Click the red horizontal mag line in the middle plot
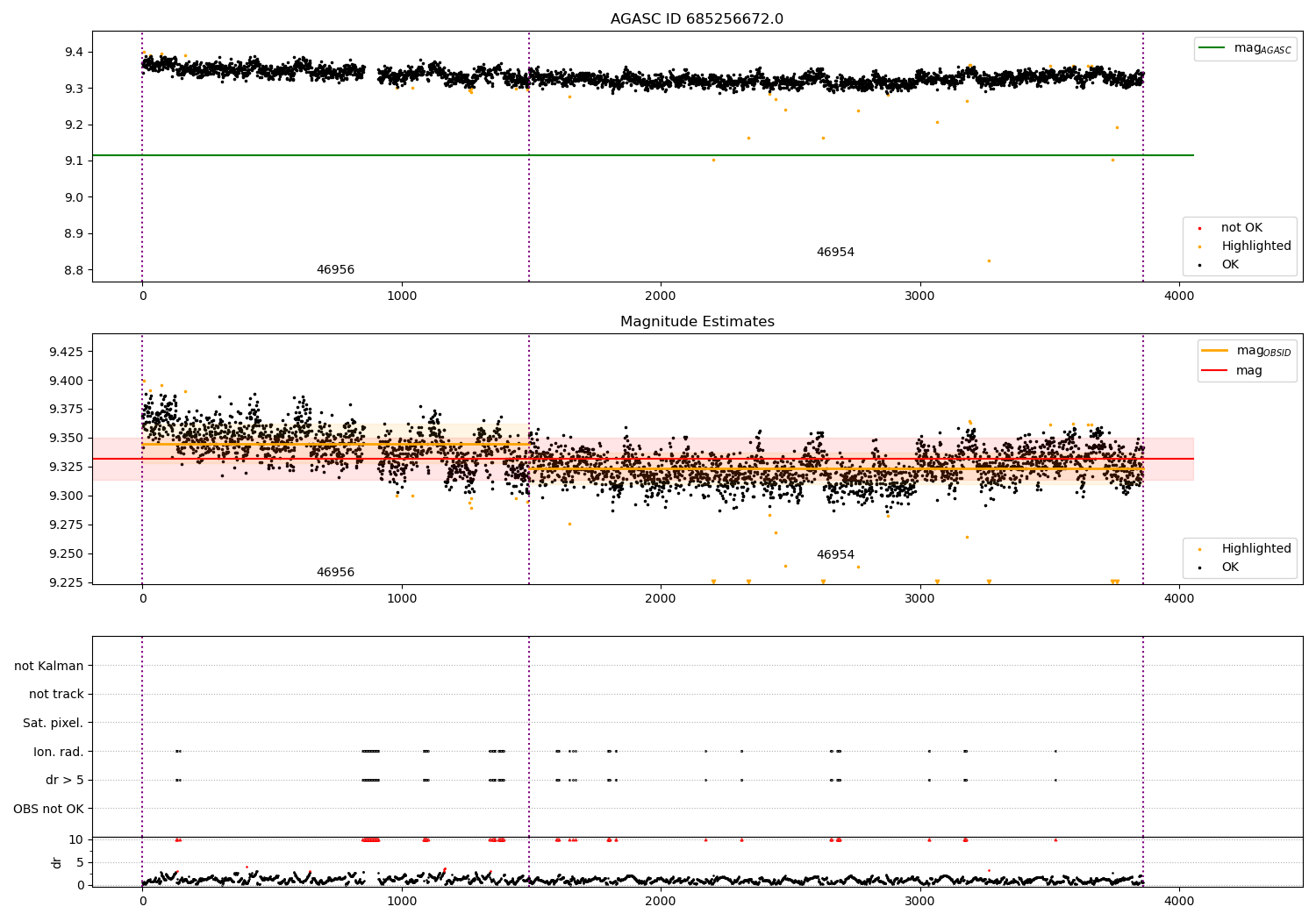Viewport: 1316px width, 921px height. coord(643,459)
